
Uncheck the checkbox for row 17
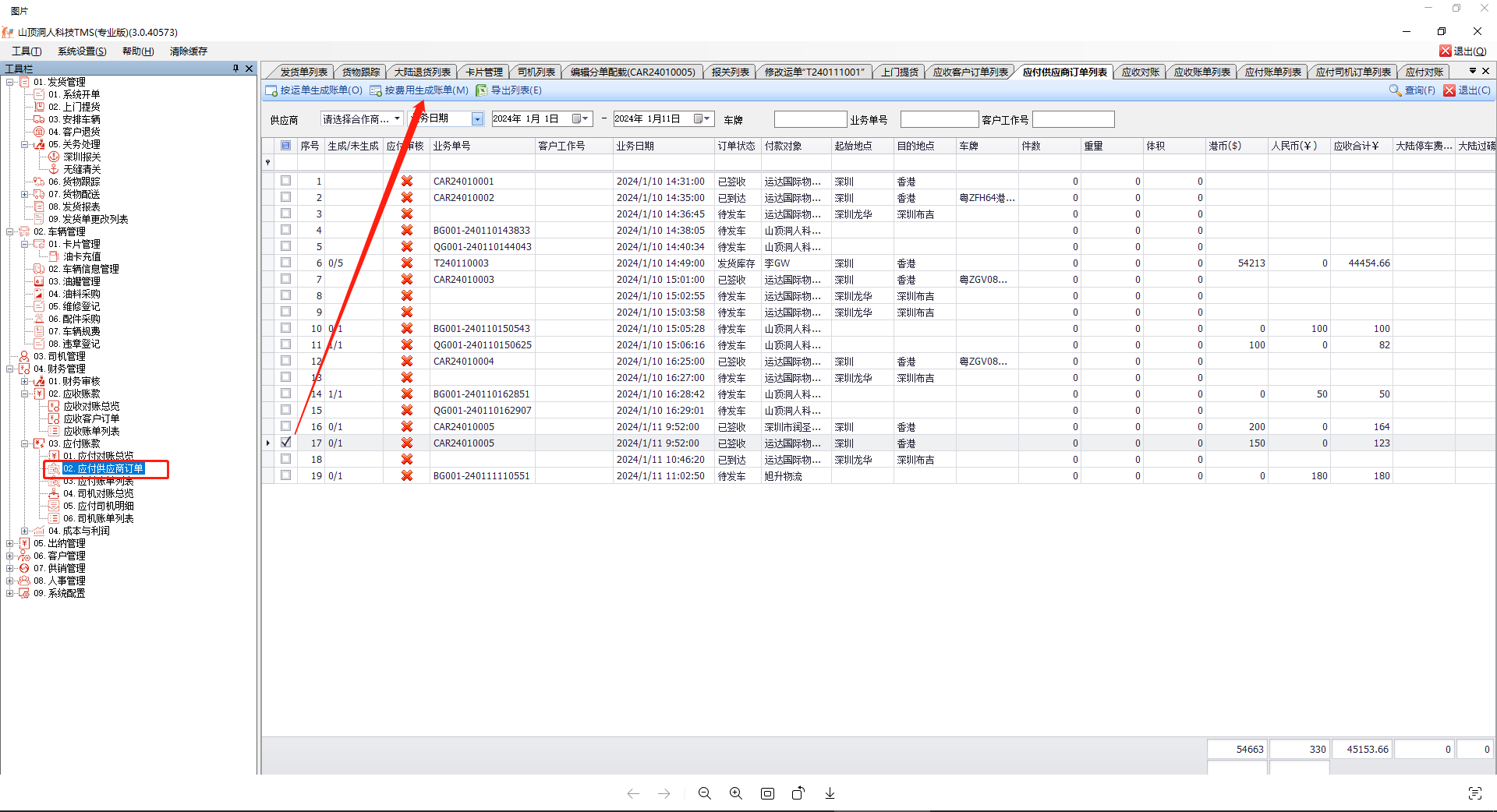pos(286,443)
